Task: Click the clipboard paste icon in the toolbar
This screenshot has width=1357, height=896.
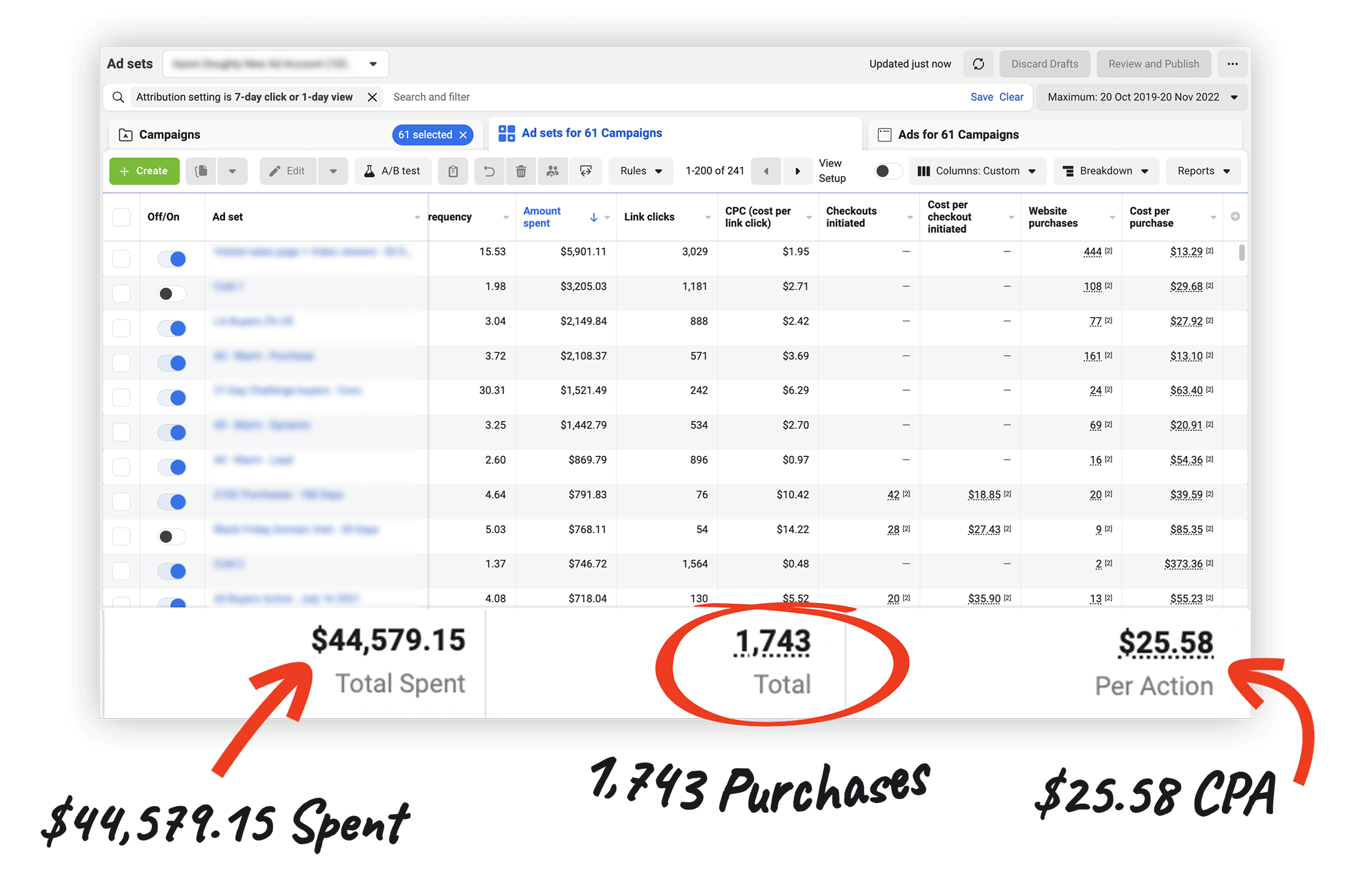Action: pos(453,171)
